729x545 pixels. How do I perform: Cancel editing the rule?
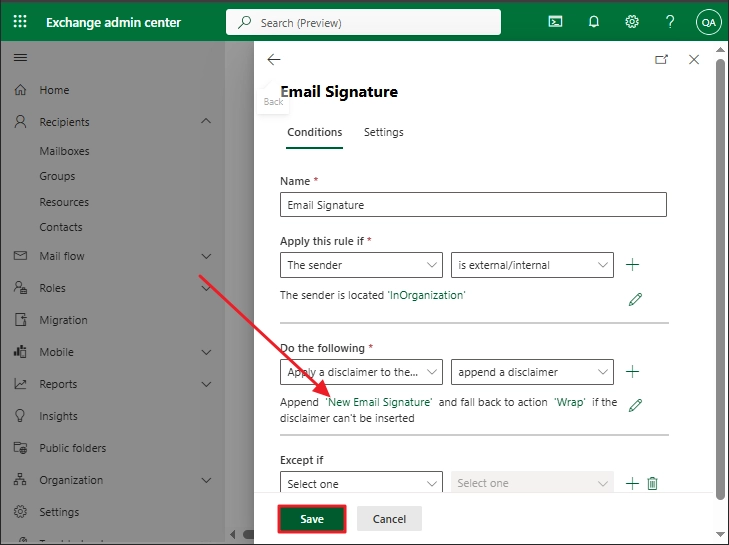pyautogui.click(x=389, y=519)
